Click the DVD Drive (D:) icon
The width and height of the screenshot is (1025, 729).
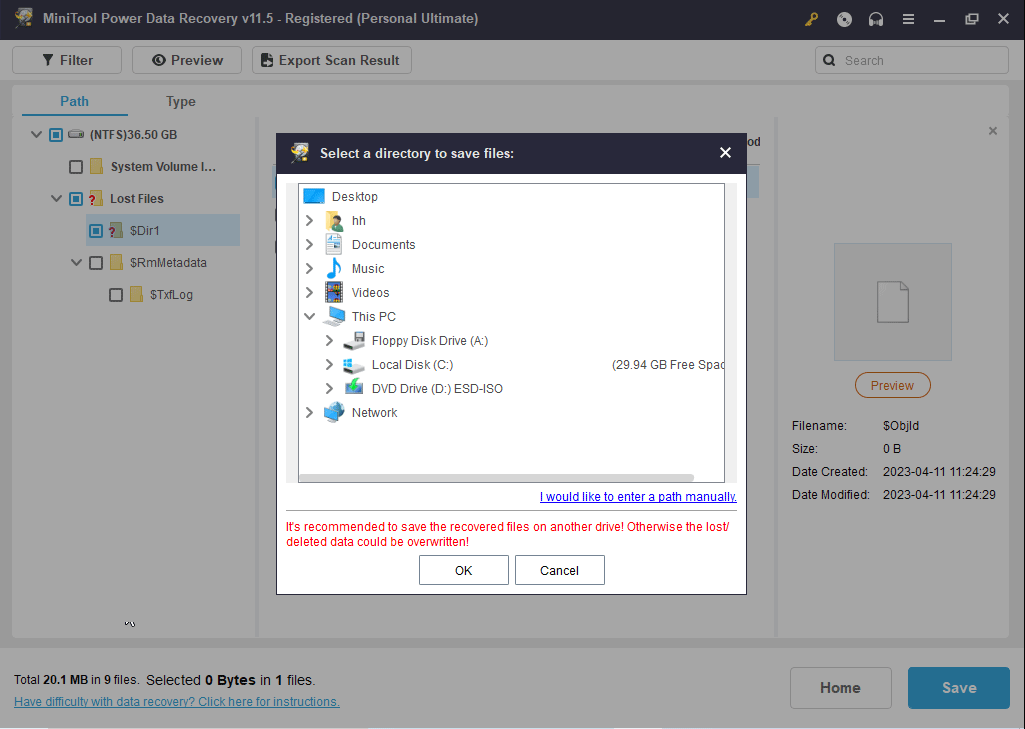coord(354,387)
